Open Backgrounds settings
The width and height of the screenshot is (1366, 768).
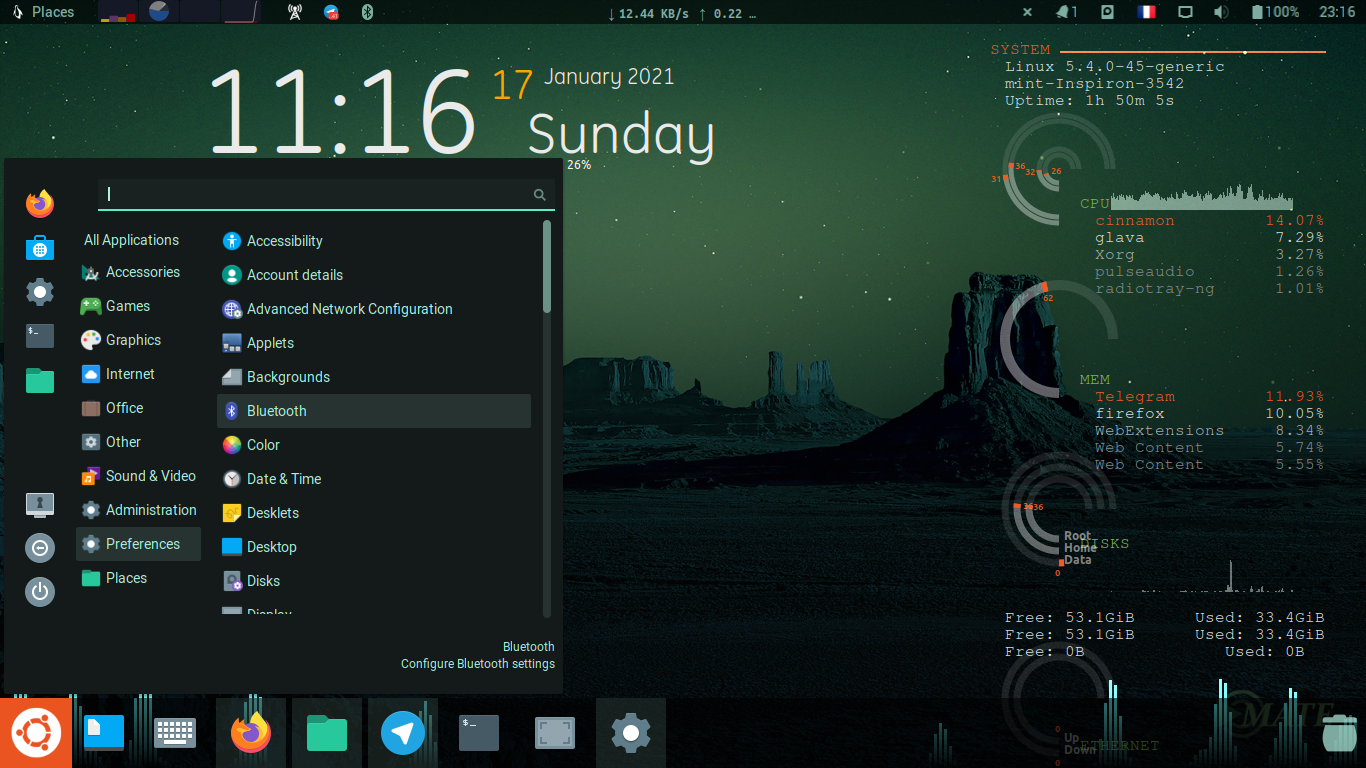click(x=374, y=377)
